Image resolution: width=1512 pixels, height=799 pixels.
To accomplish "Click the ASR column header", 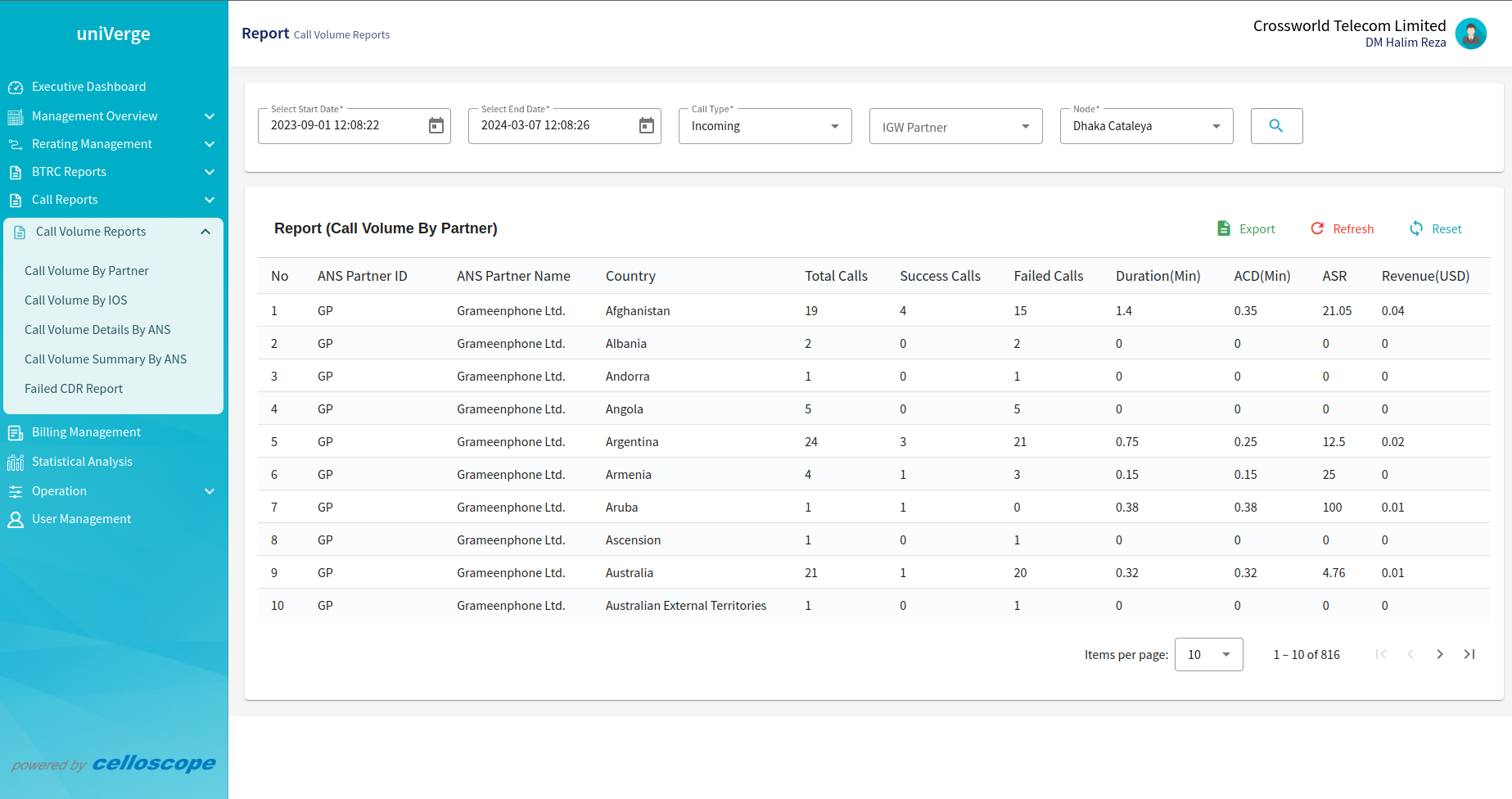I will point(1334,276).
